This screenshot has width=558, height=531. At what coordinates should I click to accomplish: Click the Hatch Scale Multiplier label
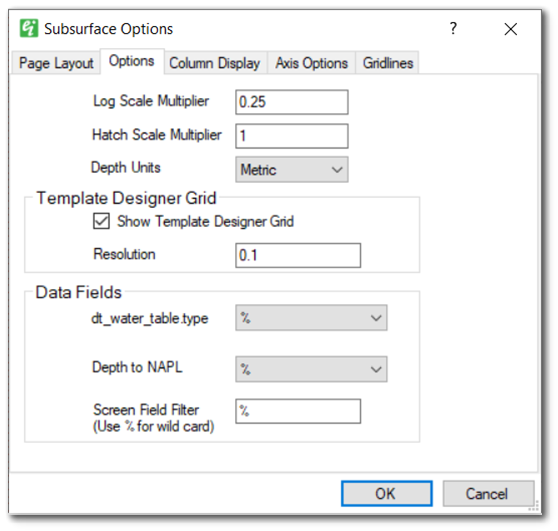click(157, 135)
